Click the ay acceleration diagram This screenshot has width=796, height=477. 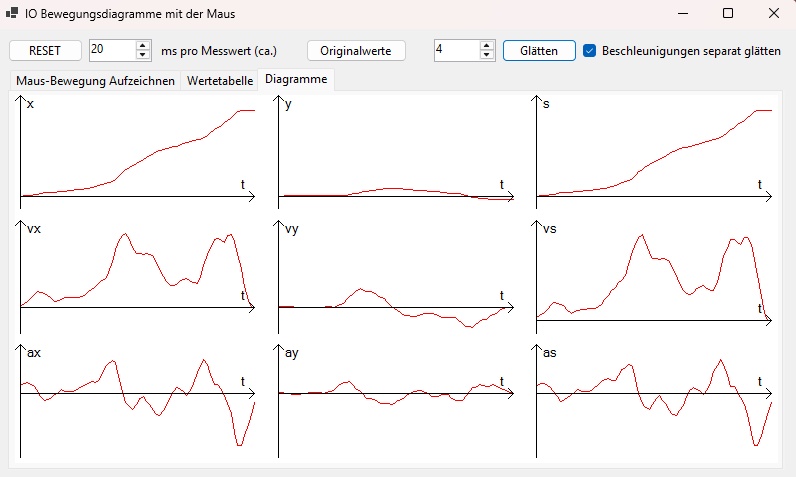click(394, 398)
